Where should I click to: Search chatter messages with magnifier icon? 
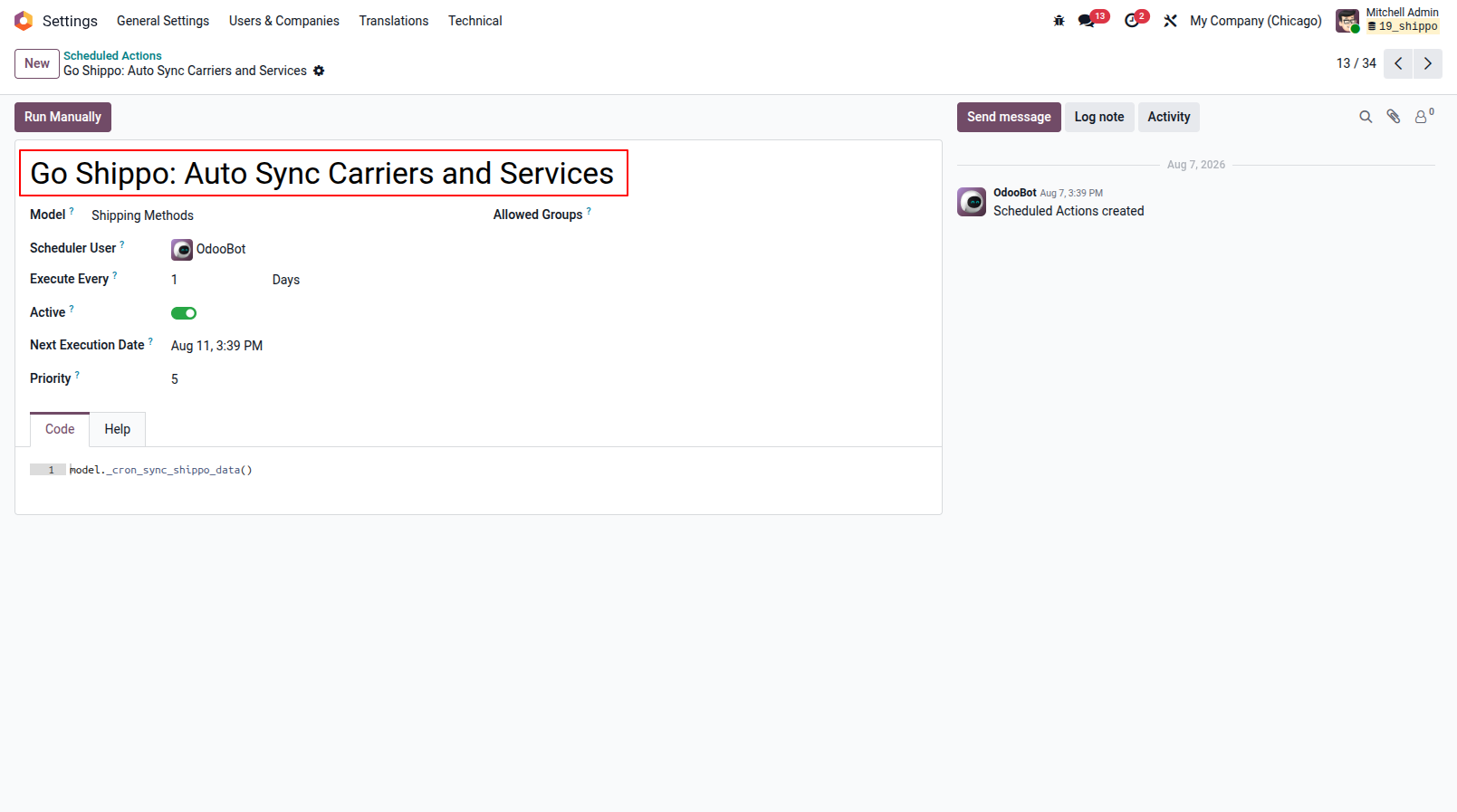pos(1366,117)
